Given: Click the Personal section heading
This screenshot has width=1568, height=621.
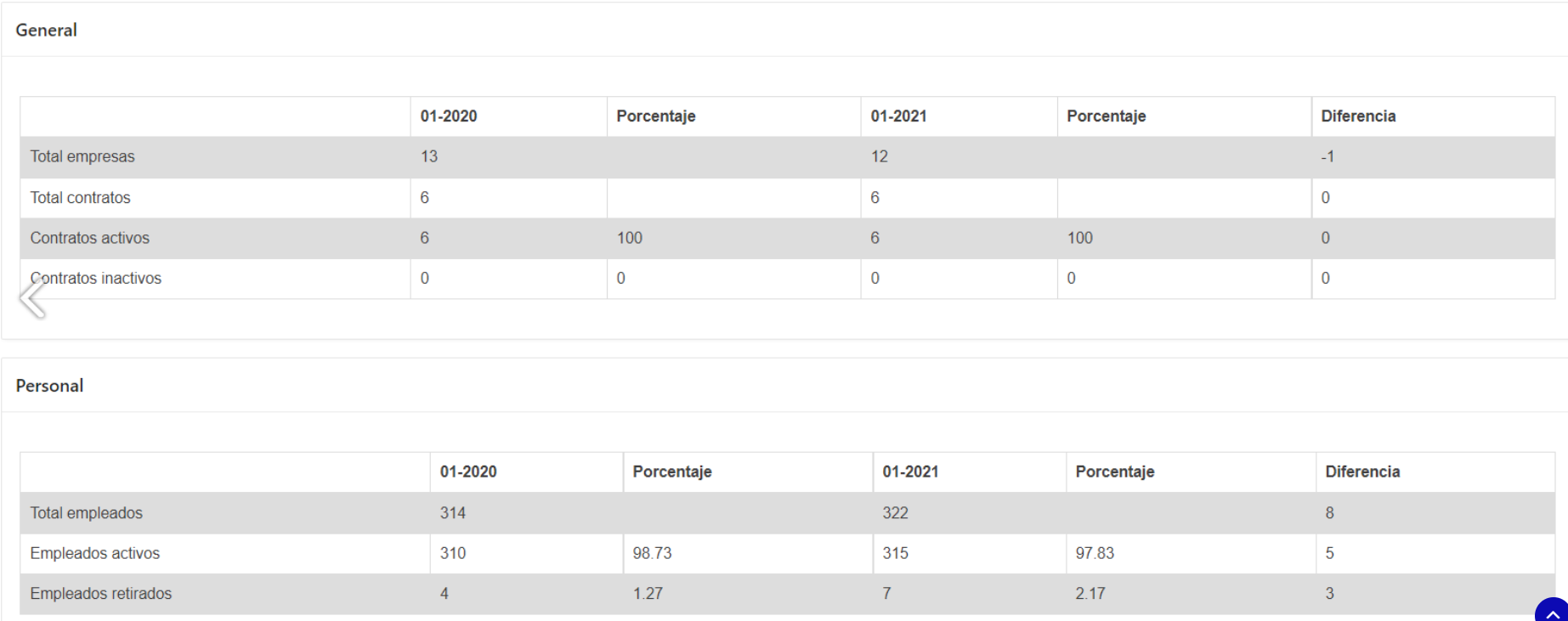Looking at the screenshot, I should pos(49,386).
